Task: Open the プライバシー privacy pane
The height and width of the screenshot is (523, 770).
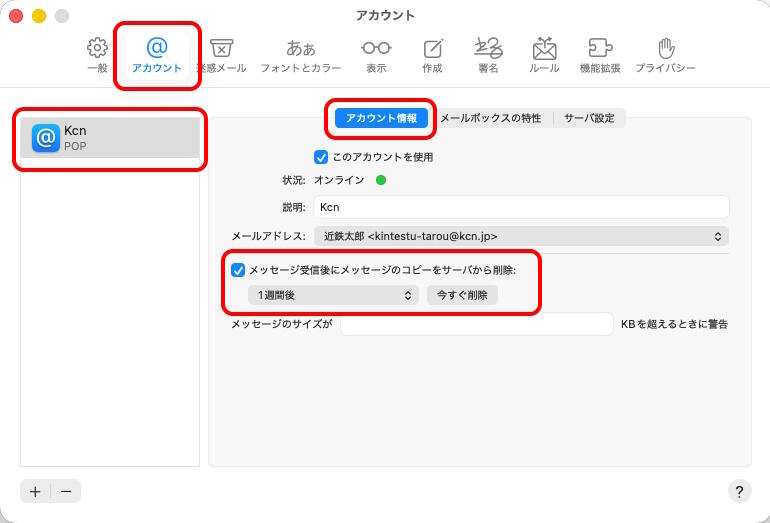Action: pyautogui.click(x=665, y=55)
